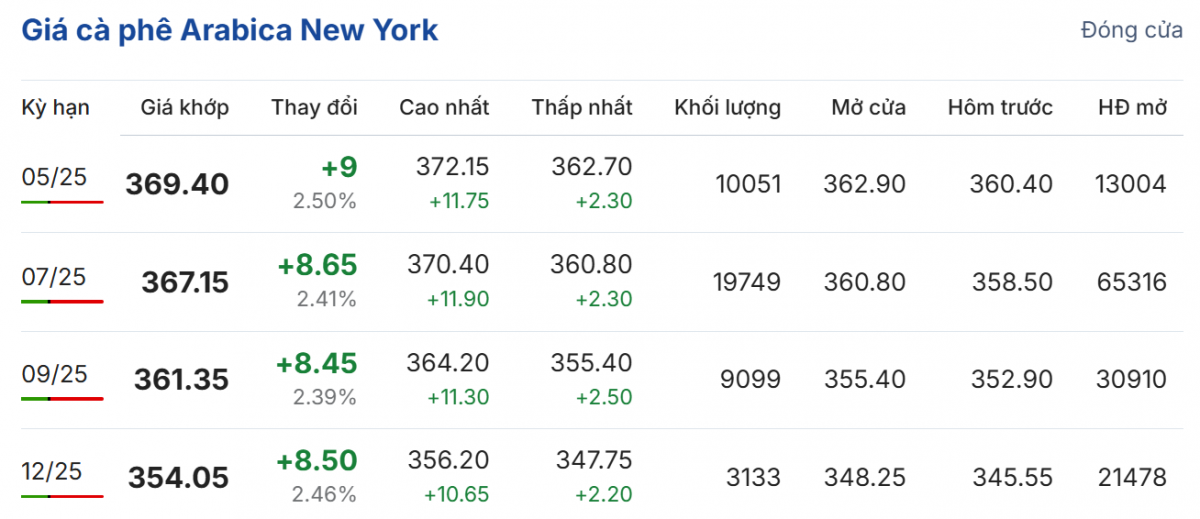Viewport: 1200px width, 519px height.
Task: Click the green-red range bar under 05/25
Action: 62,202
